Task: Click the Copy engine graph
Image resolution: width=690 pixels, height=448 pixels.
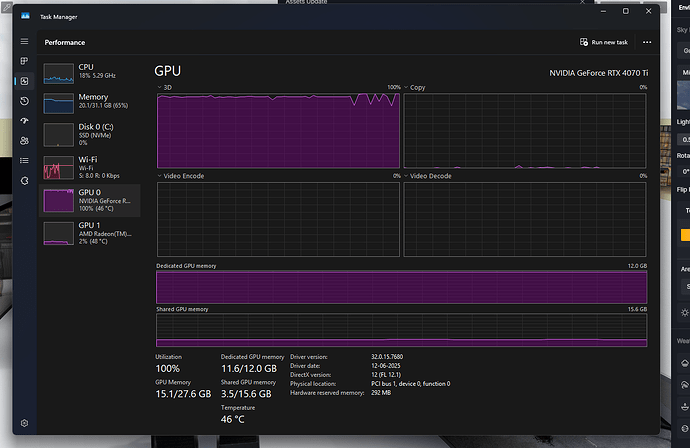Action: [x=525, y=130]
